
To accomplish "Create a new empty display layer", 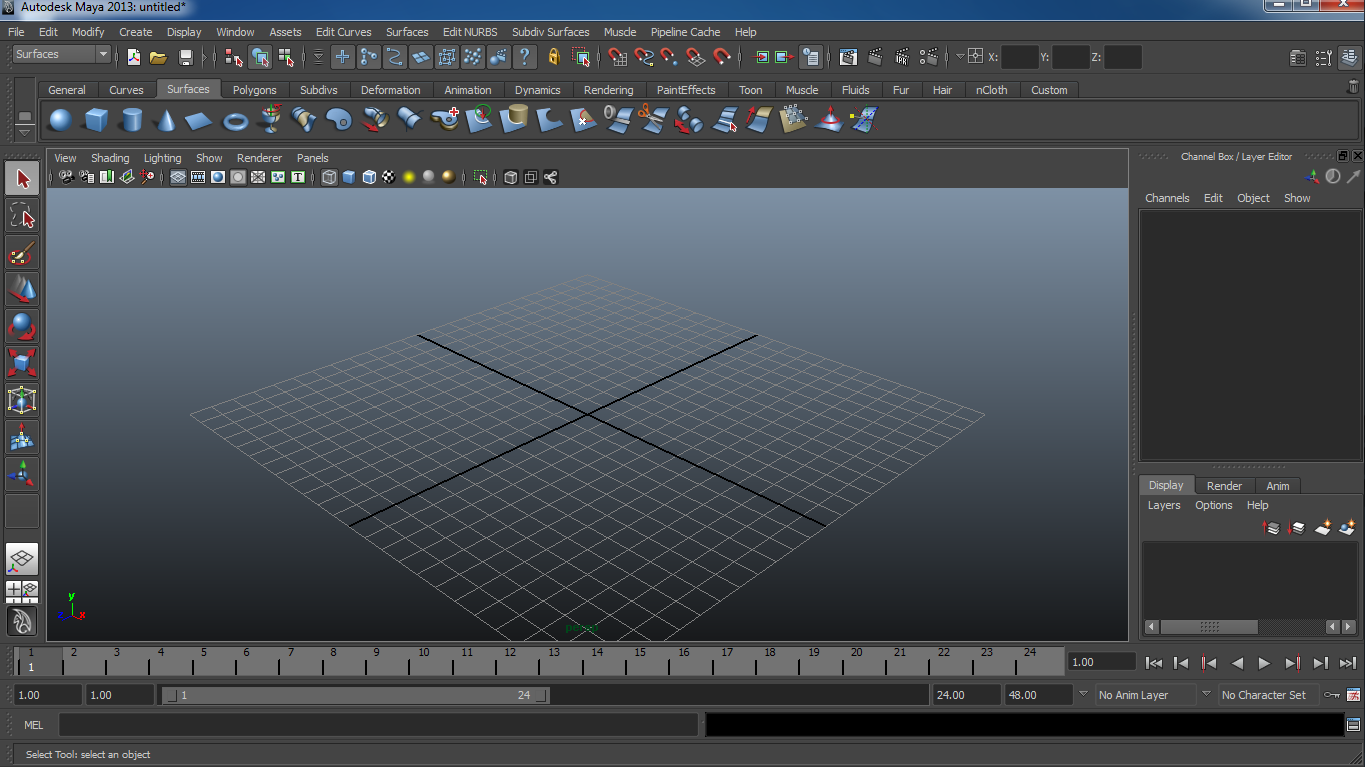I will click(x=1322, y=527).
